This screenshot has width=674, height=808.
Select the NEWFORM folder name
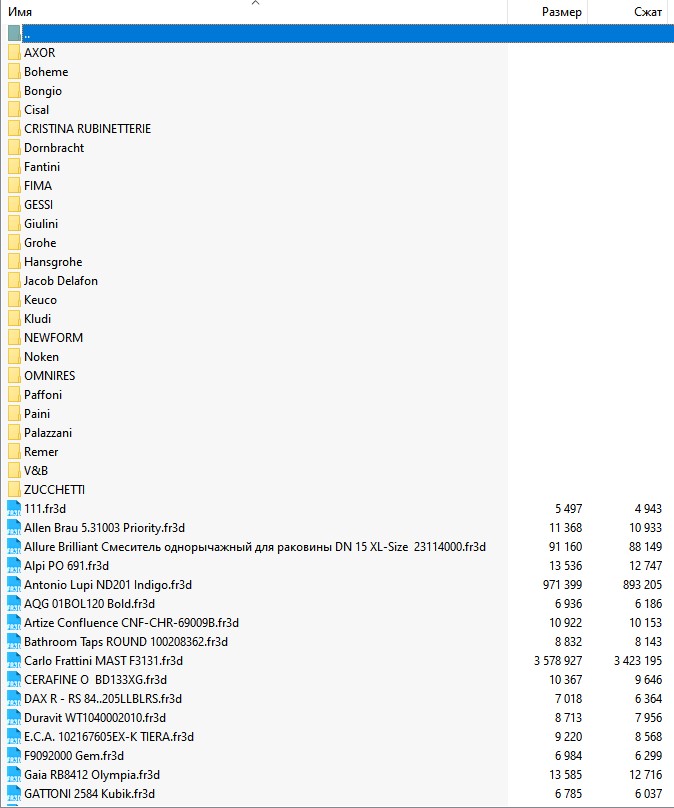click(54, 338)
